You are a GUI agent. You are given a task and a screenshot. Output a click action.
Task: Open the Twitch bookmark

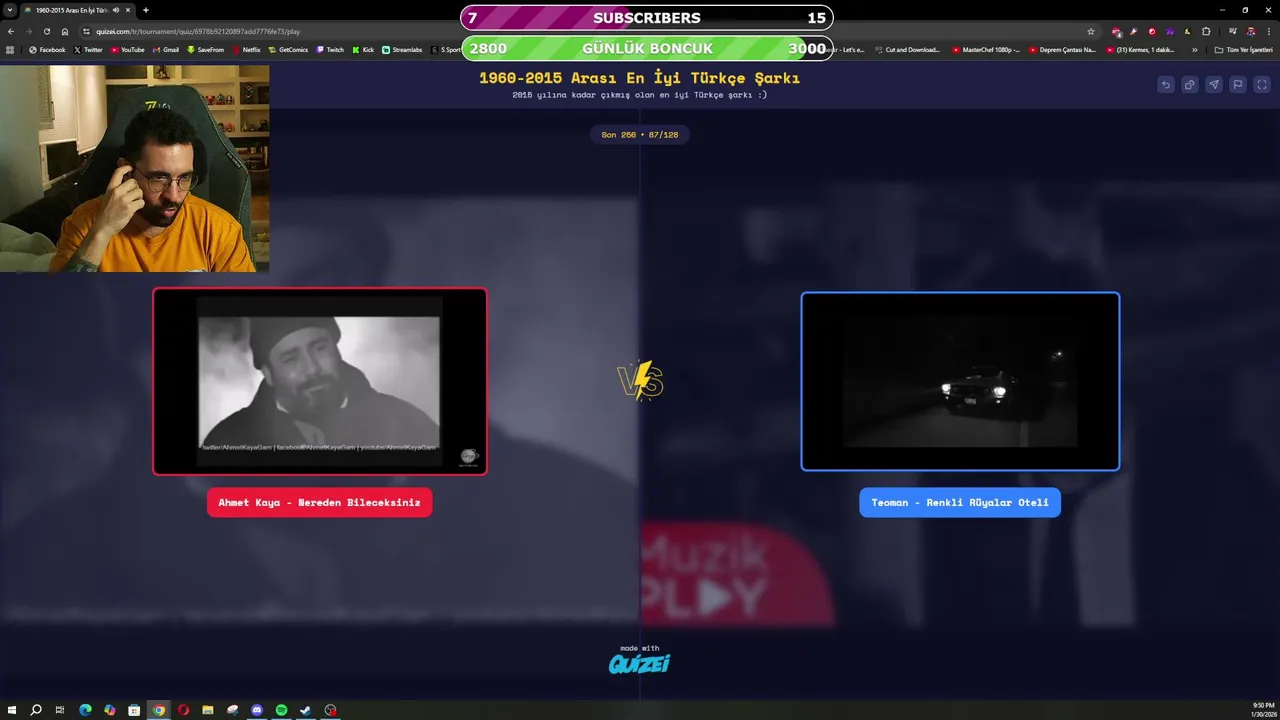(x=330, y=49)
